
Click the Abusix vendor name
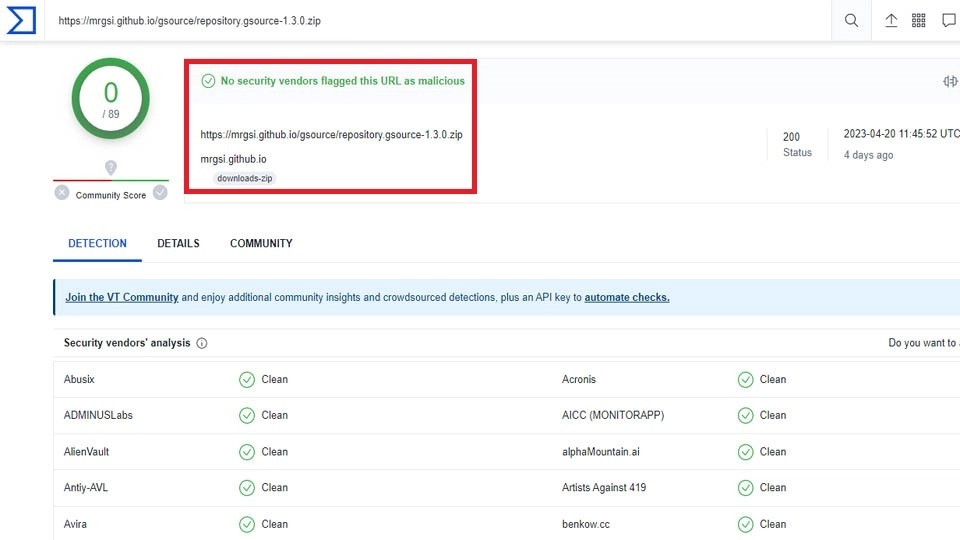(x=79, y=379)
